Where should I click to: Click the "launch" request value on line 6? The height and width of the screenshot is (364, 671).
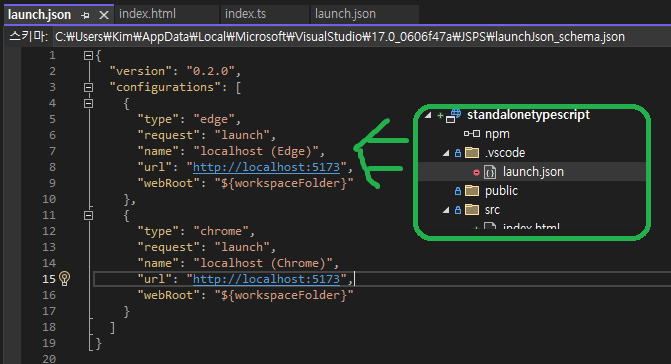point(242,135)
